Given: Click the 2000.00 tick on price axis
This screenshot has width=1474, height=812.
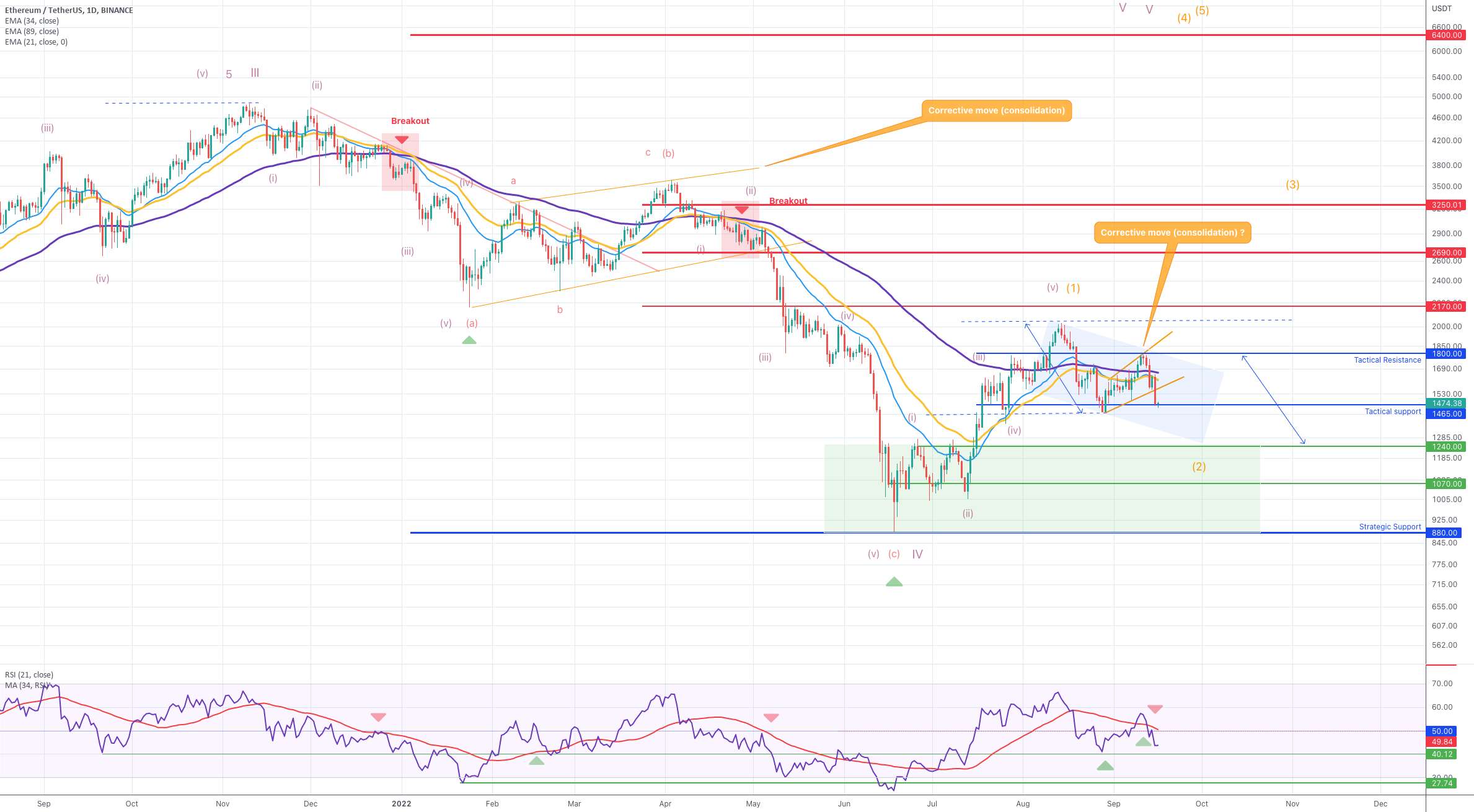Looking at the screenshot, I should pos(1447,327).
